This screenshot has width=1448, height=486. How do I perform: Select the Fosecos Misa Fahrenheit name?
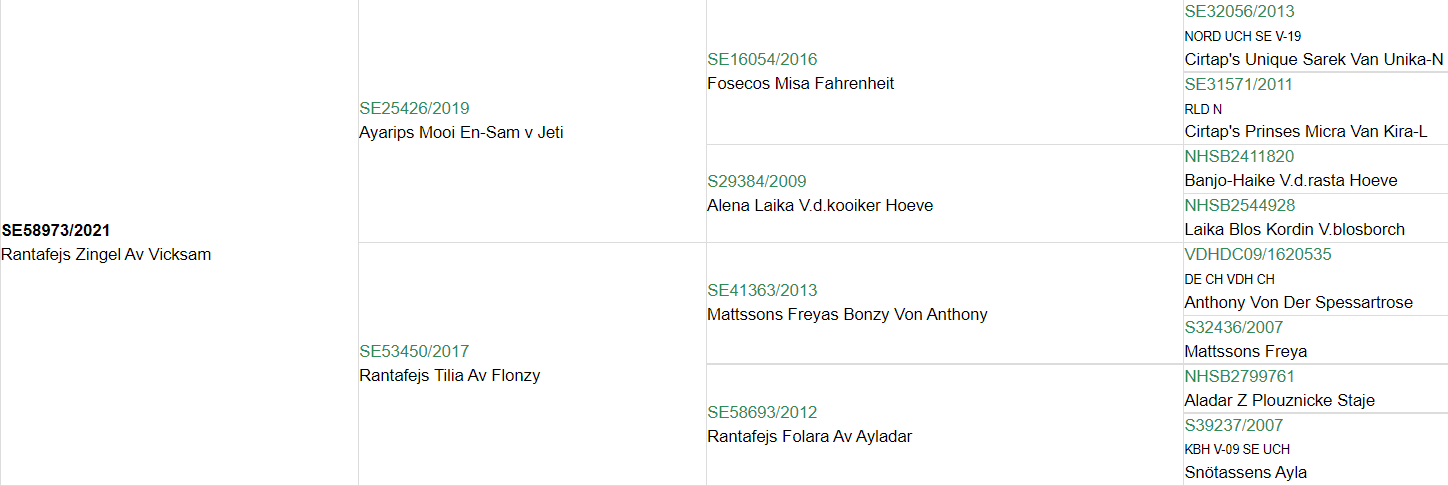(801, 83)
